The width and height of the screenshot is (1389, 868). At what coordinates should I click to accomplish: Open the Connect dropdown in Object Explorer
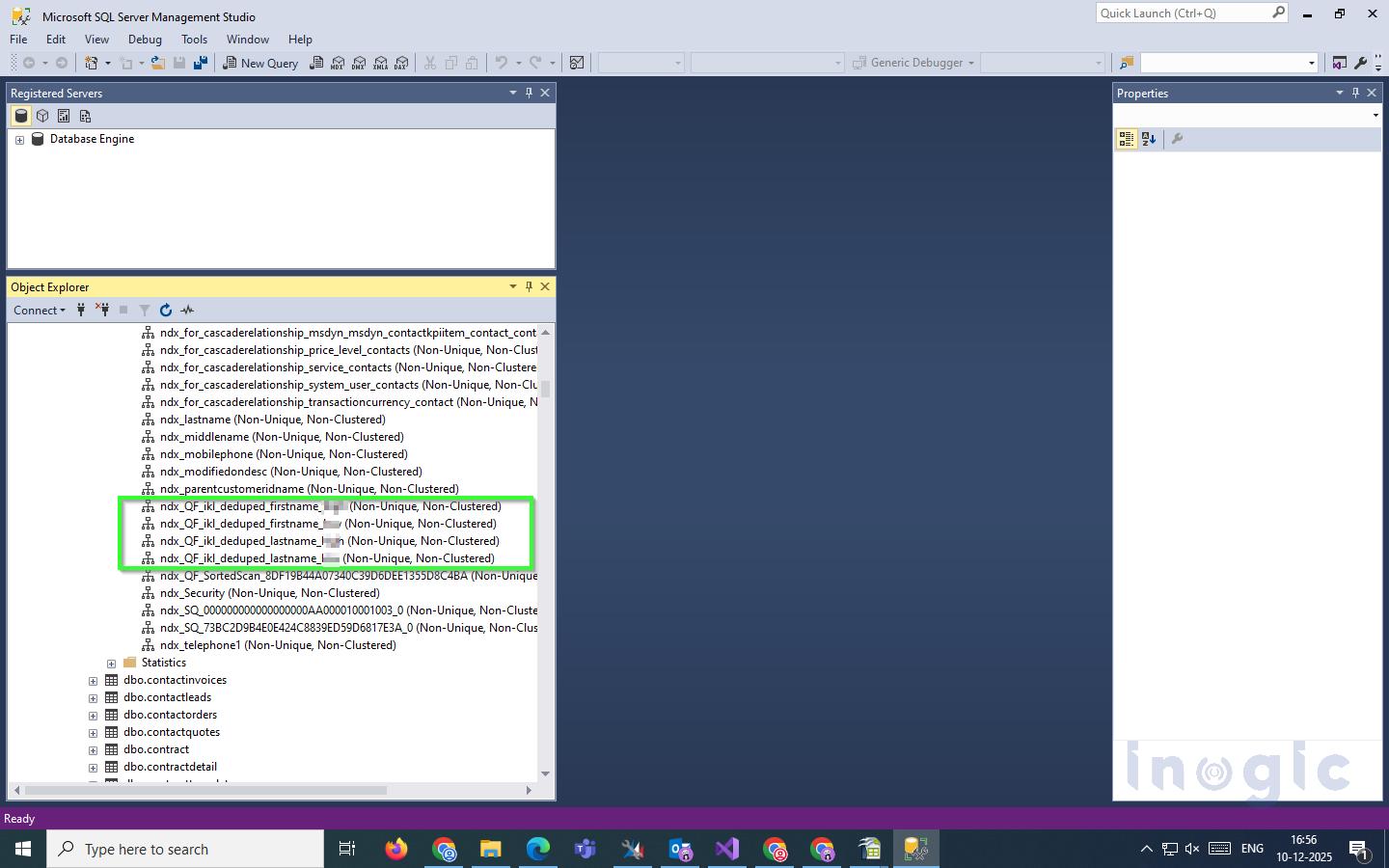[x=40, y=310]
